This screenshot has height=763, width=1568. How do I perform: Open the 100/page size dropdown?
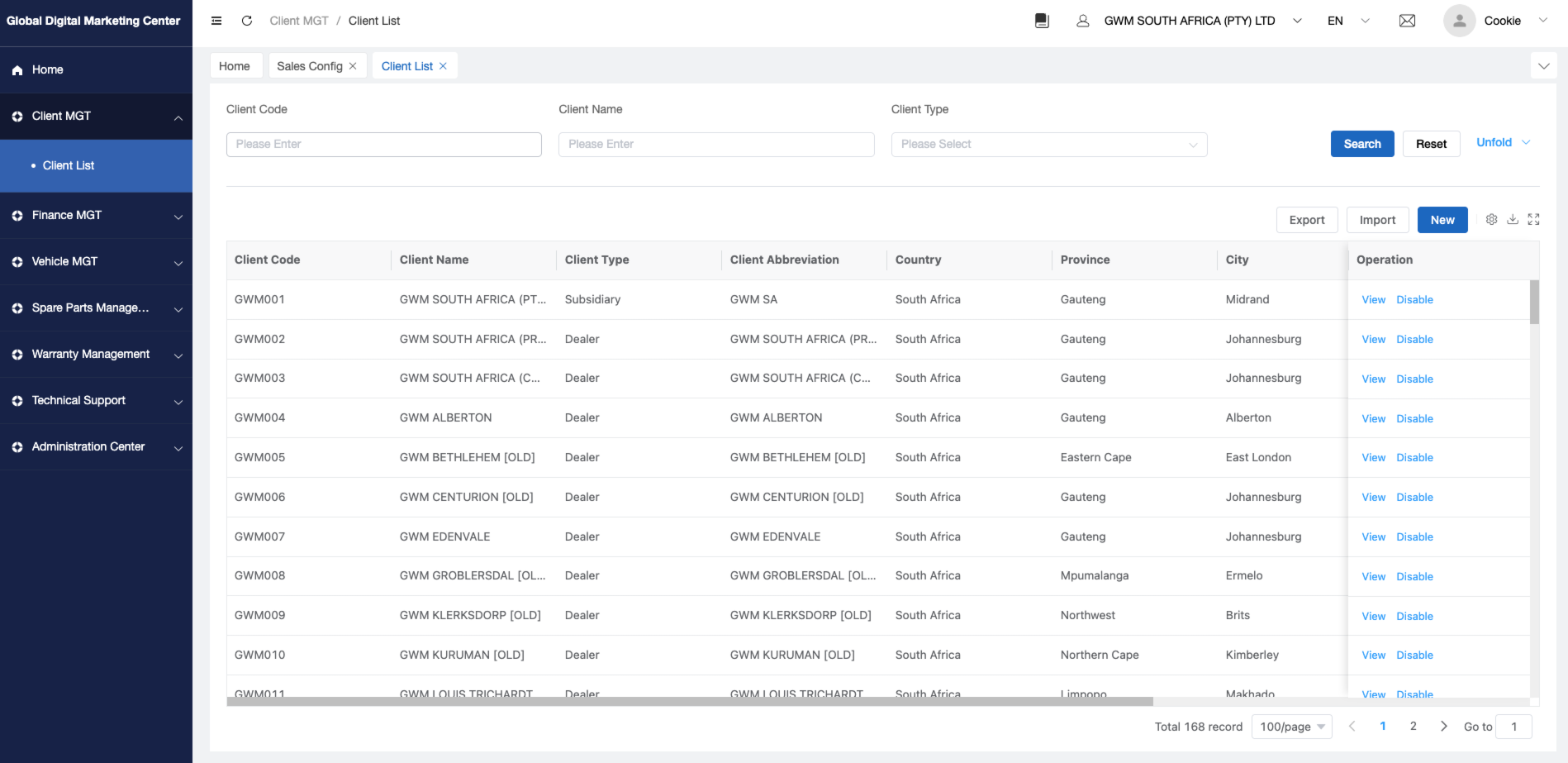pos(1291,727)
